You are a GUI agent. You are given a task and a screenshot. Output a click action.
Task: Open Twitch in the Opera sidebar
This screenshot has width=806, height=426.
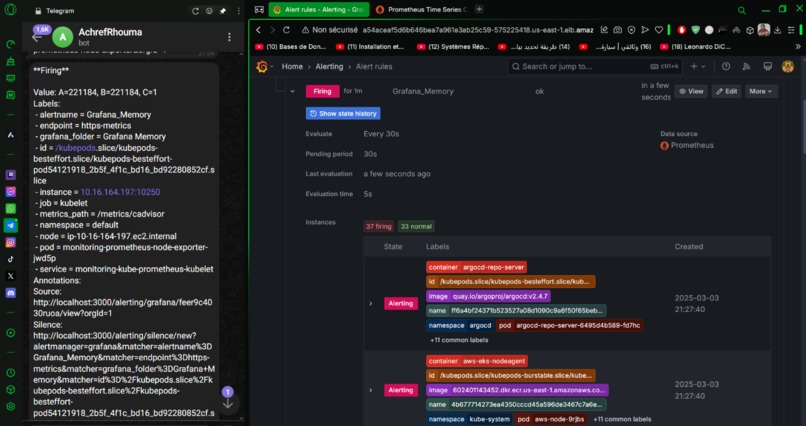click(10, 175)
